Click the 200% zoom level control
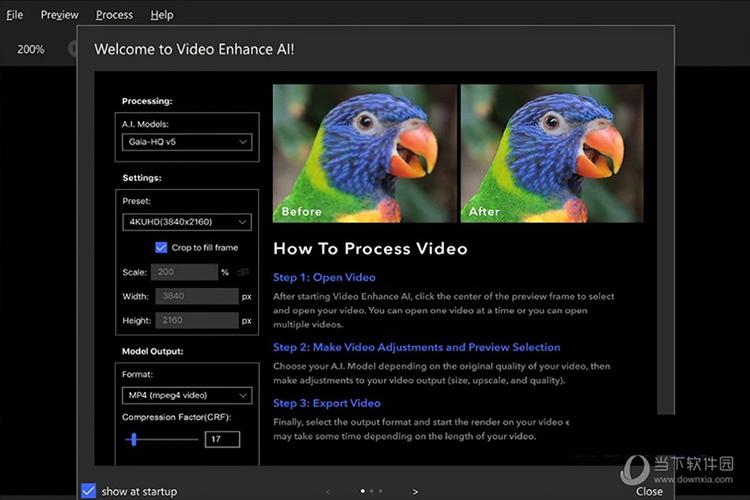This screenshot has width=750, height=500. tap(31, 49)
